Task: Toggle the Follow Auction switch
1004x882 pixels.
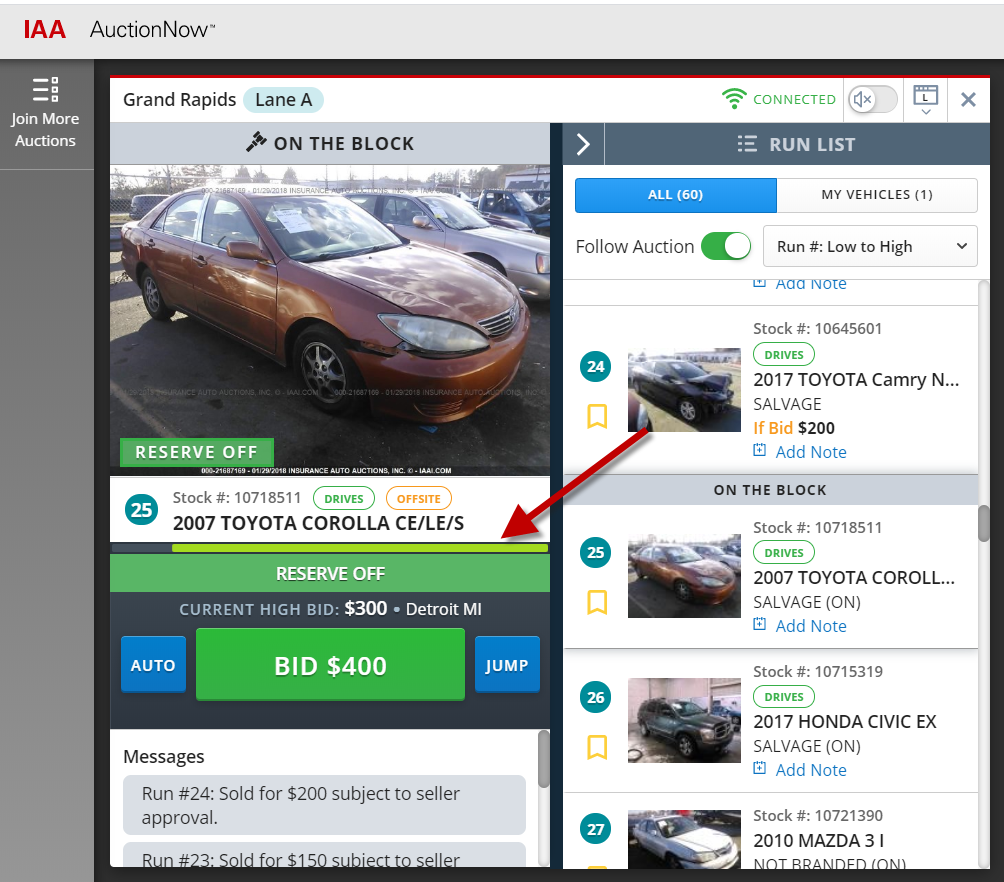Action: tap(726, 247)
